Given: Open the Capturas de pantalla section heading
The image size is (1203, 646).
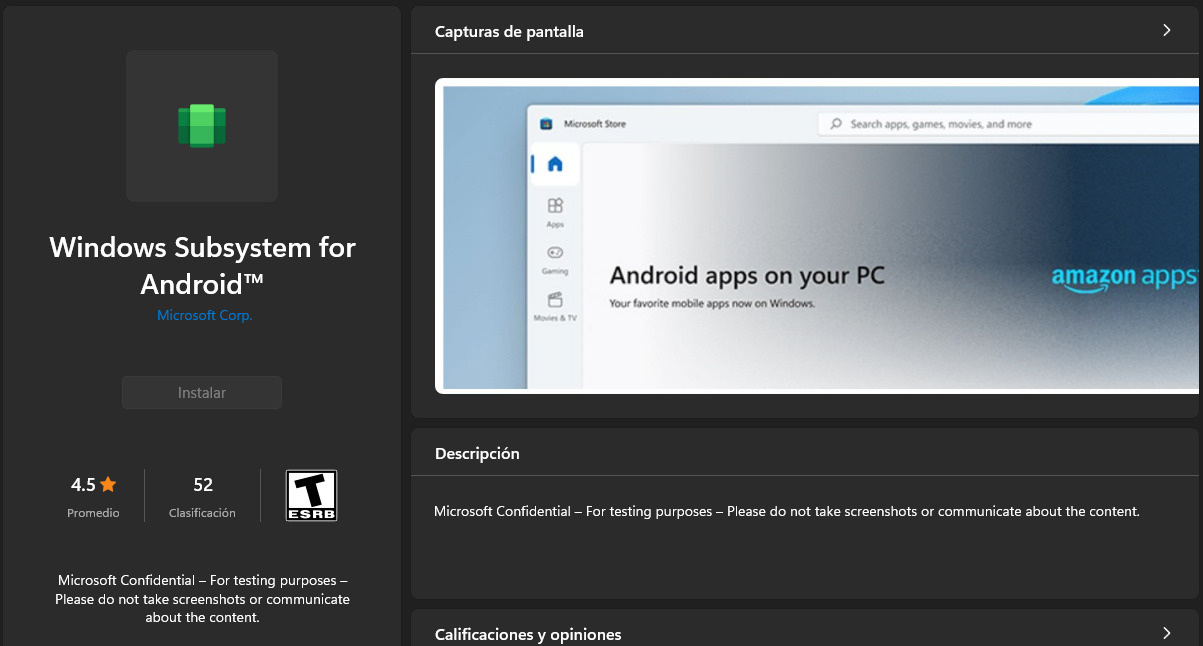Looking at the screenshot, I should point(509,32).
